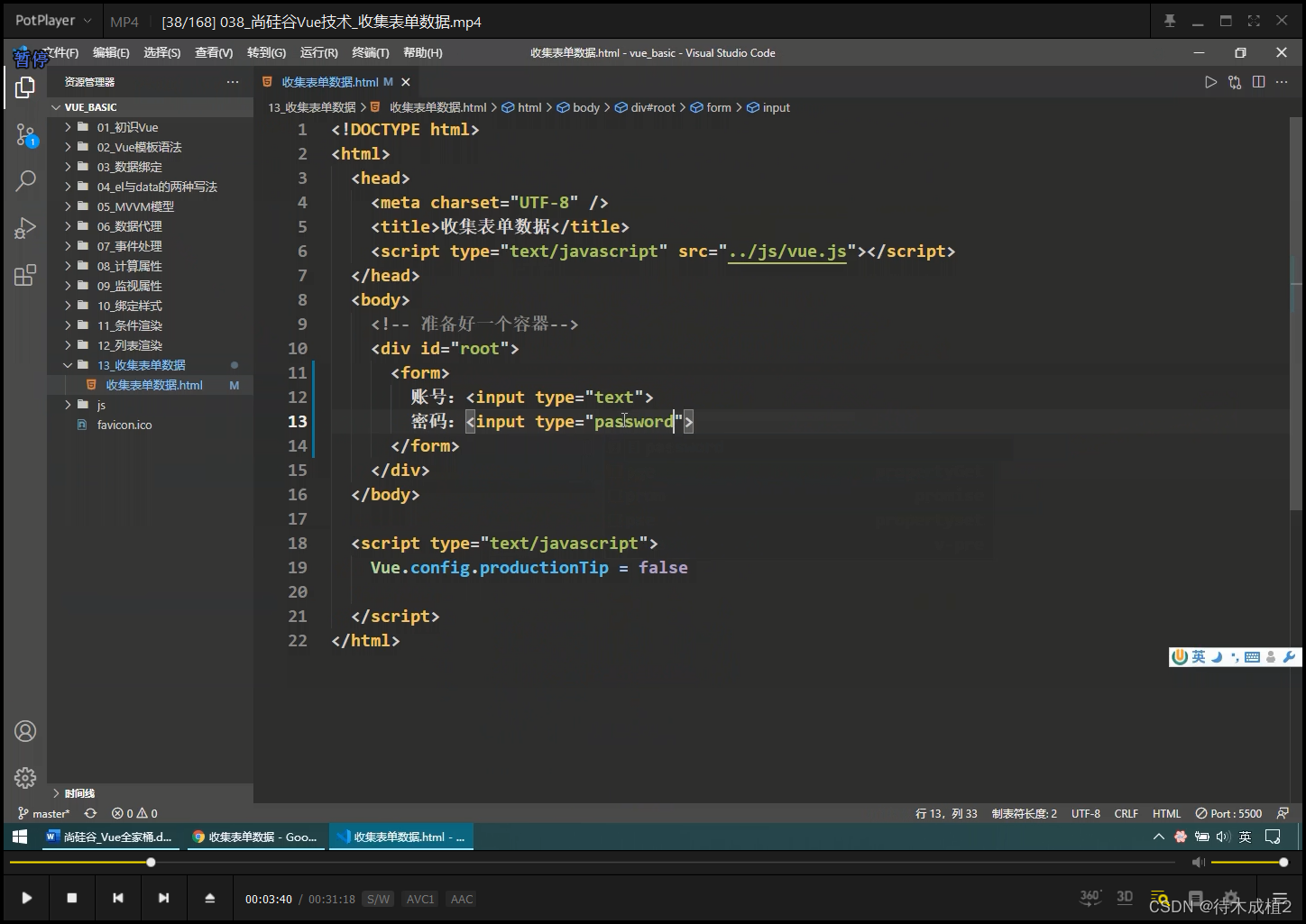Close the 收集表单数据.html editor tab

click(x=406, y=82)
